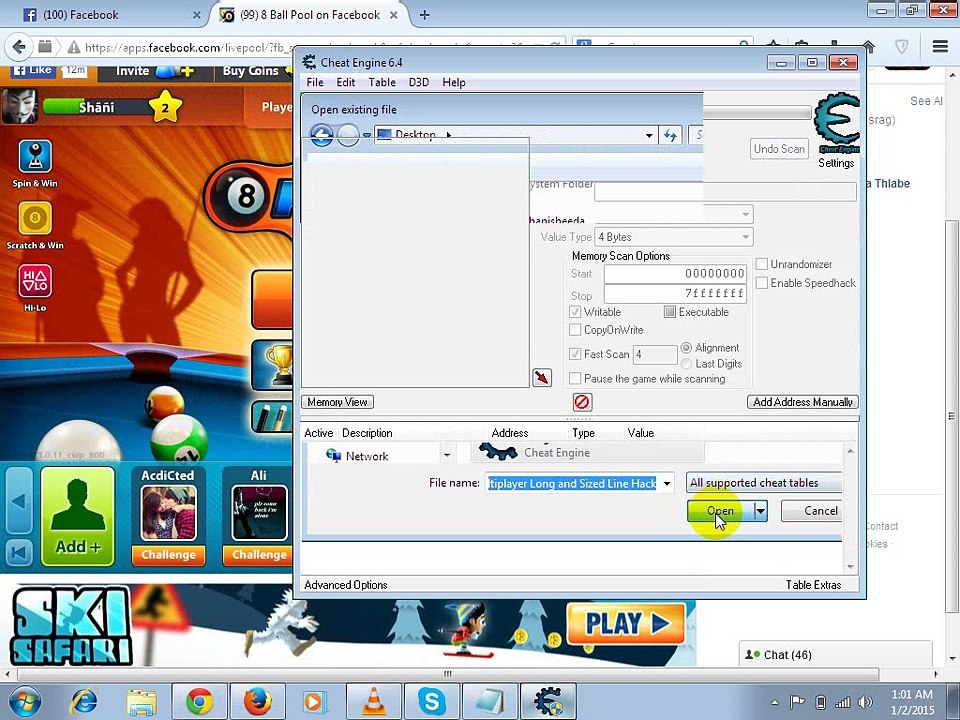This screenshot has width=960, height=720.
Task: Open Google Chrome from taskbar
Action: (x=200, y=702)
